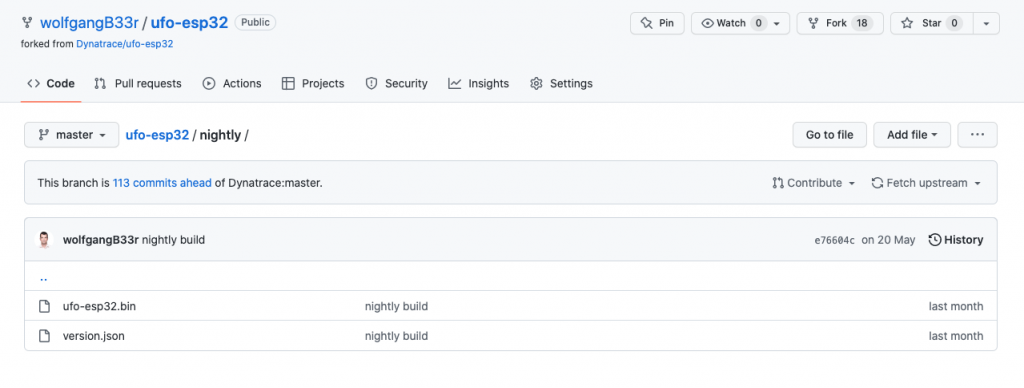Open the Watch options dropdown arrow
The height and width of the screenshot is (388, 1024).
776,23
